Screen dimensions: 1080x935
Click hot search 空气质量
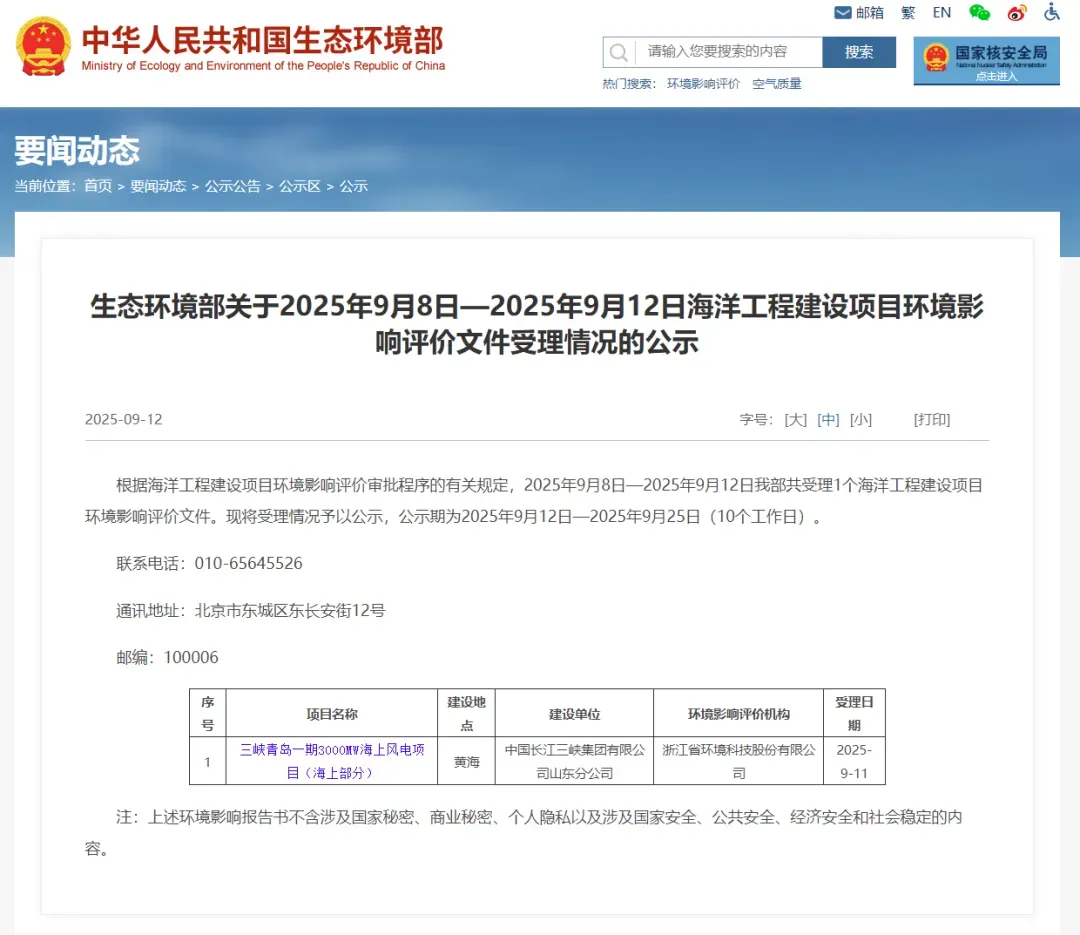[x=777, y=83]
